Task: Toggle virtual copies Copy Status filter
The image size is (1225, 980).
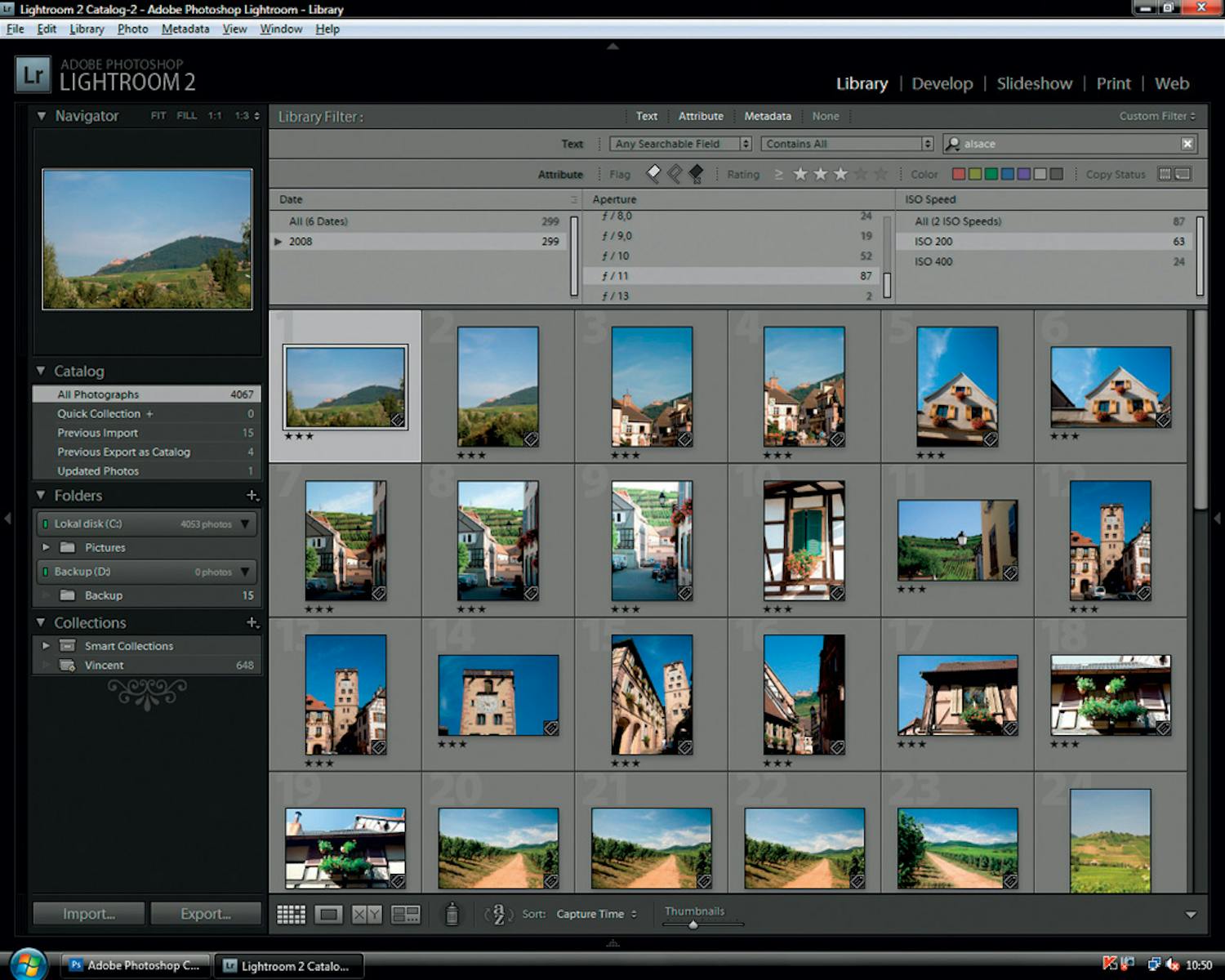Action: click(x=1183, y=174)
